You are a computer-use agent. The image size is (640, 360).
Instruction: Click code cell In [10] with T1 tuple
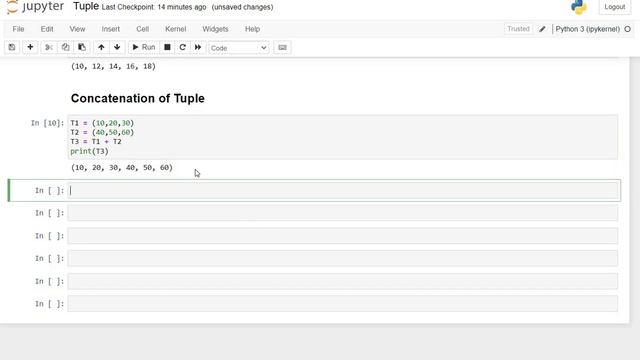[x=342, y=137]
